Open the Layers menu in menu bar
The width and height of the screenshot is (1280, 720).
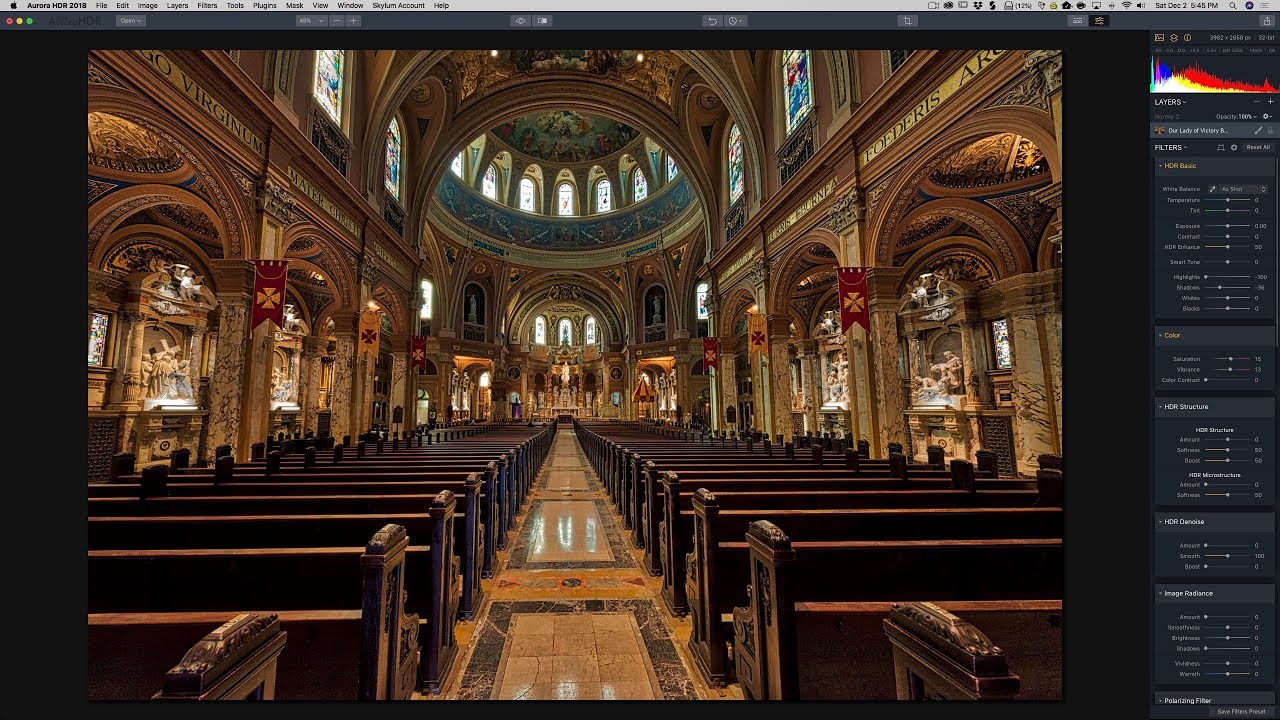tap(177, 5)
